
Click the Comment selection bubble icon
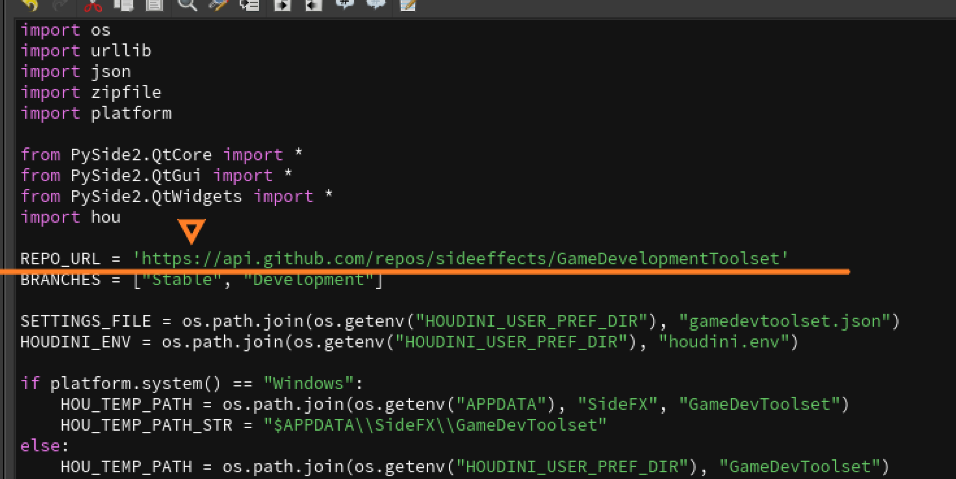345,5
